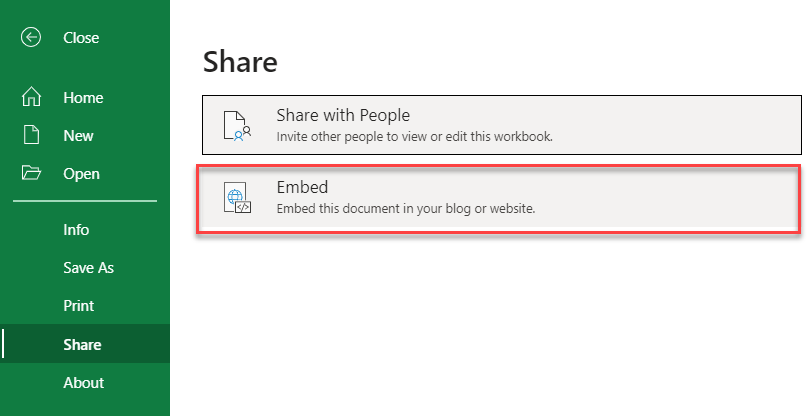Choose the Open text label in sidebar
Screen dimensions: 810x416
(81, 174)
